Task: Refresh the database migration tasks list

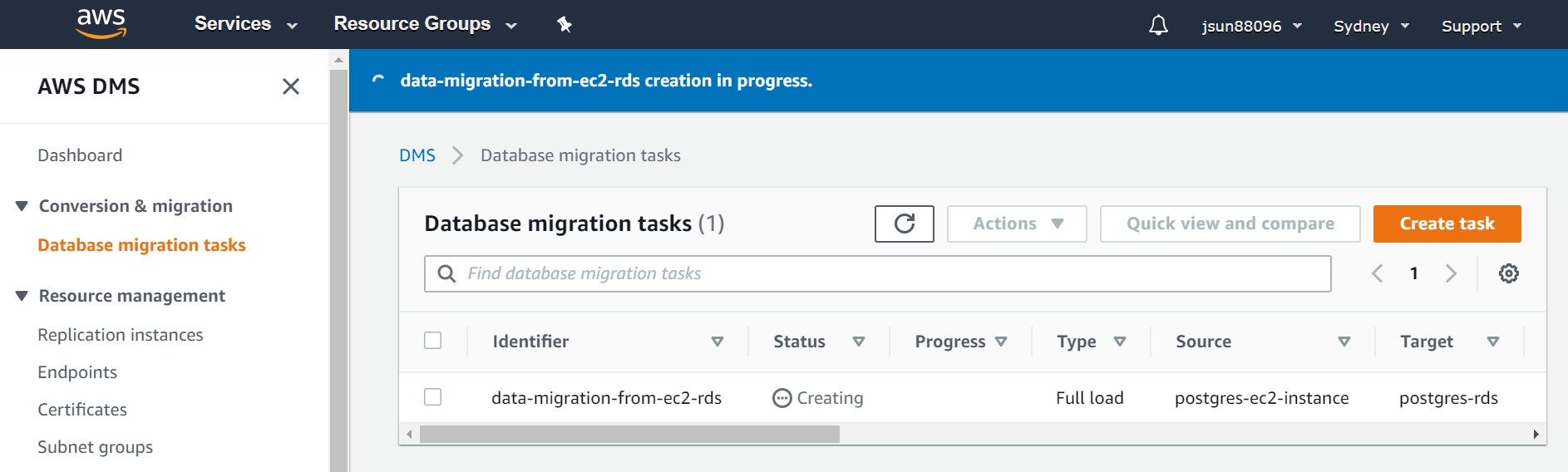Action: pyautogui.click(x=904, y=224)
